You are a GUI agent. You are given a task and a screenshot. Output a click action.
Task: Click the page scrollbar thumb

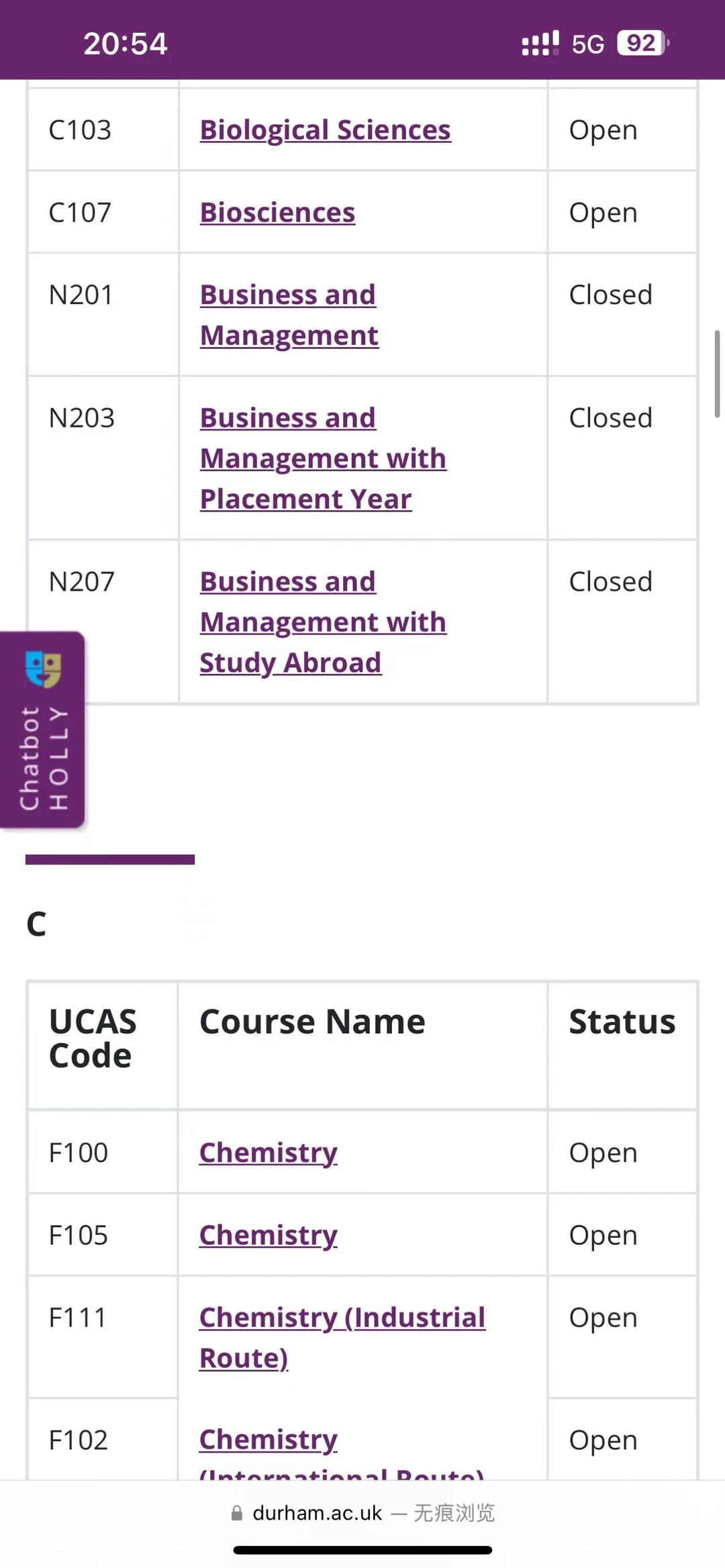(717, 374)
